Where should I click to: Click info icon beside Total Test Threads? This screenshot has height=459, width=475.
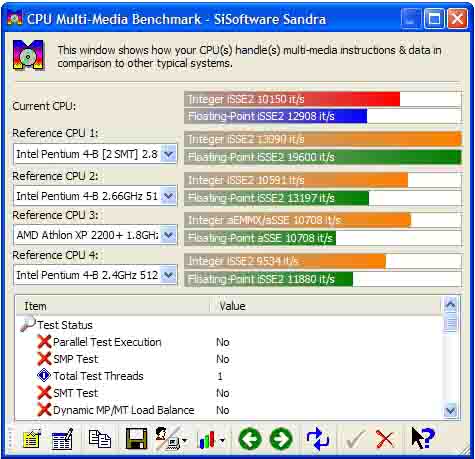44,376
